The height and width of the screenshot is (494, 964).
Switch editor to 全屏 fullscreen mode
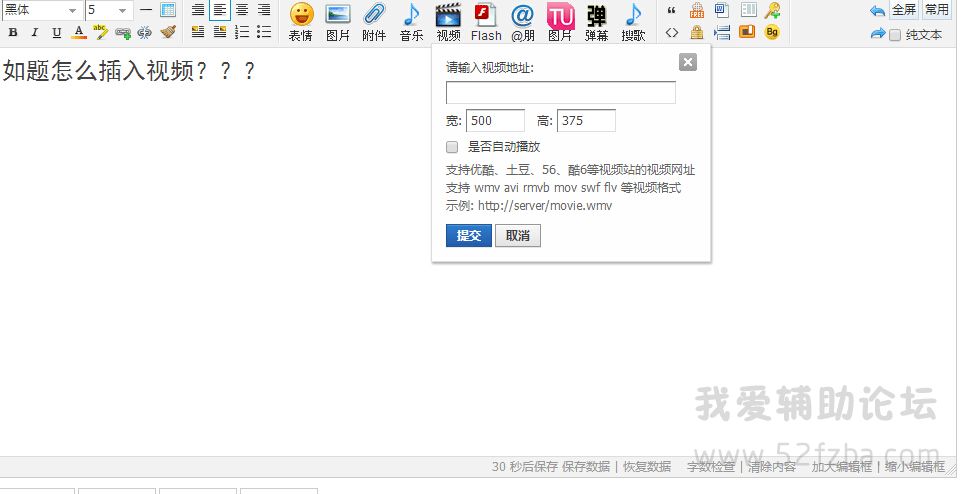tap(904, 10)
